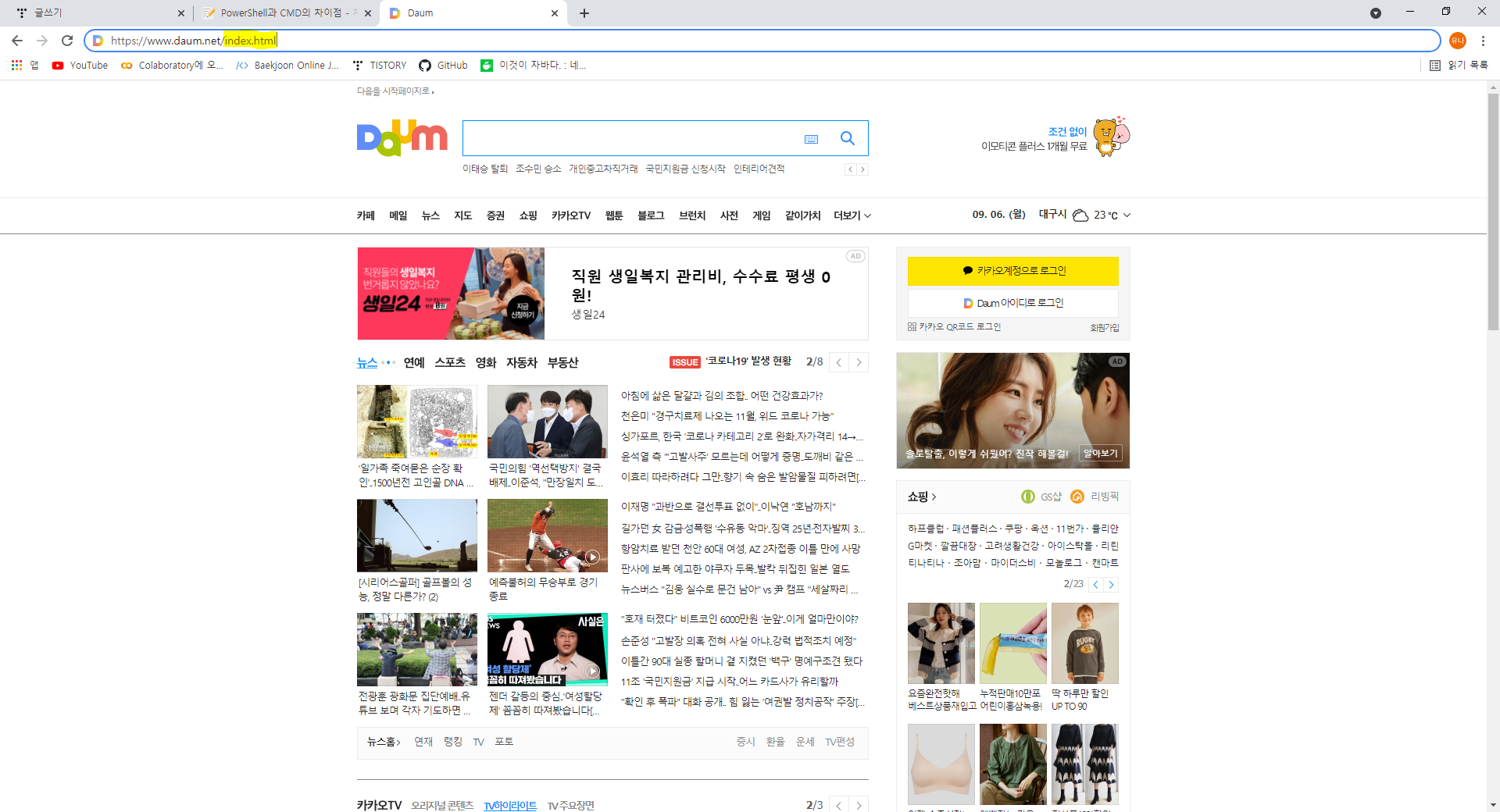Open the RUGBY sweatshirt boy product thumbnail
Screen dimensions: 1500x812
pos(1085,643)
